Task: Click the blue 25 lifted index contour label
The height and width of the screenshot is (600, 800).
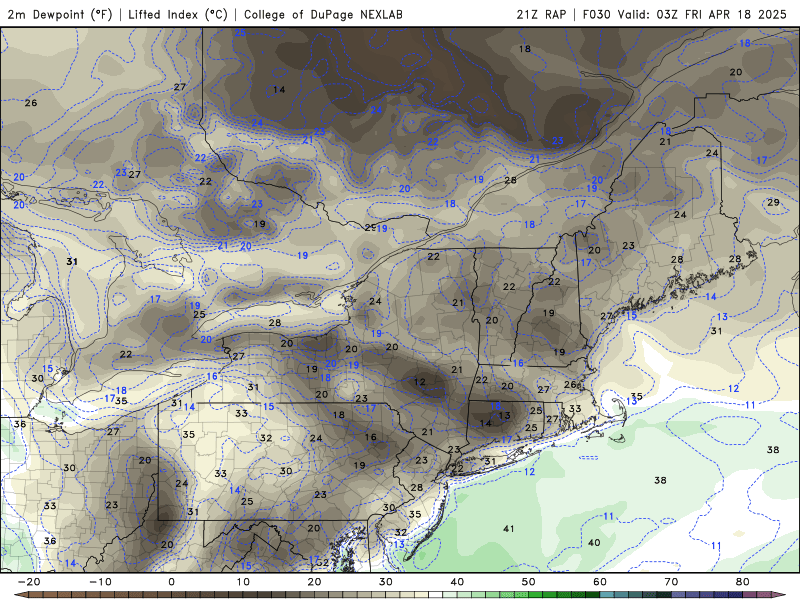Action: pyautogui.click(x=240, y=33)
